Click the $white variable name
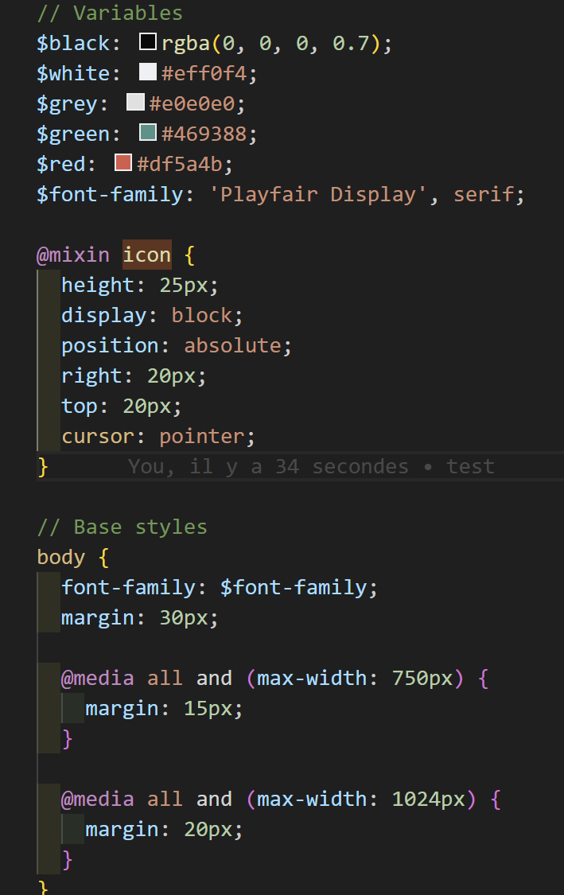564x895 pixels. click(x=74, y=74)
